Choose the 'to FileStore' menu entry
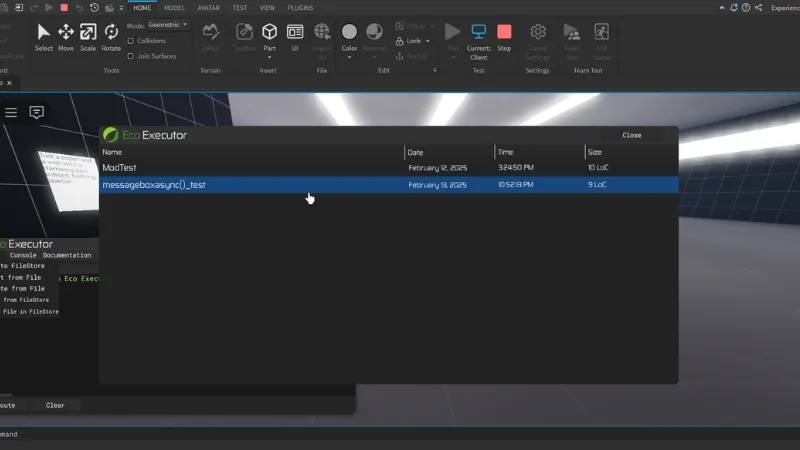Image resolution: width=800 pixels, height=450 pixels. (x=22, y=266)
